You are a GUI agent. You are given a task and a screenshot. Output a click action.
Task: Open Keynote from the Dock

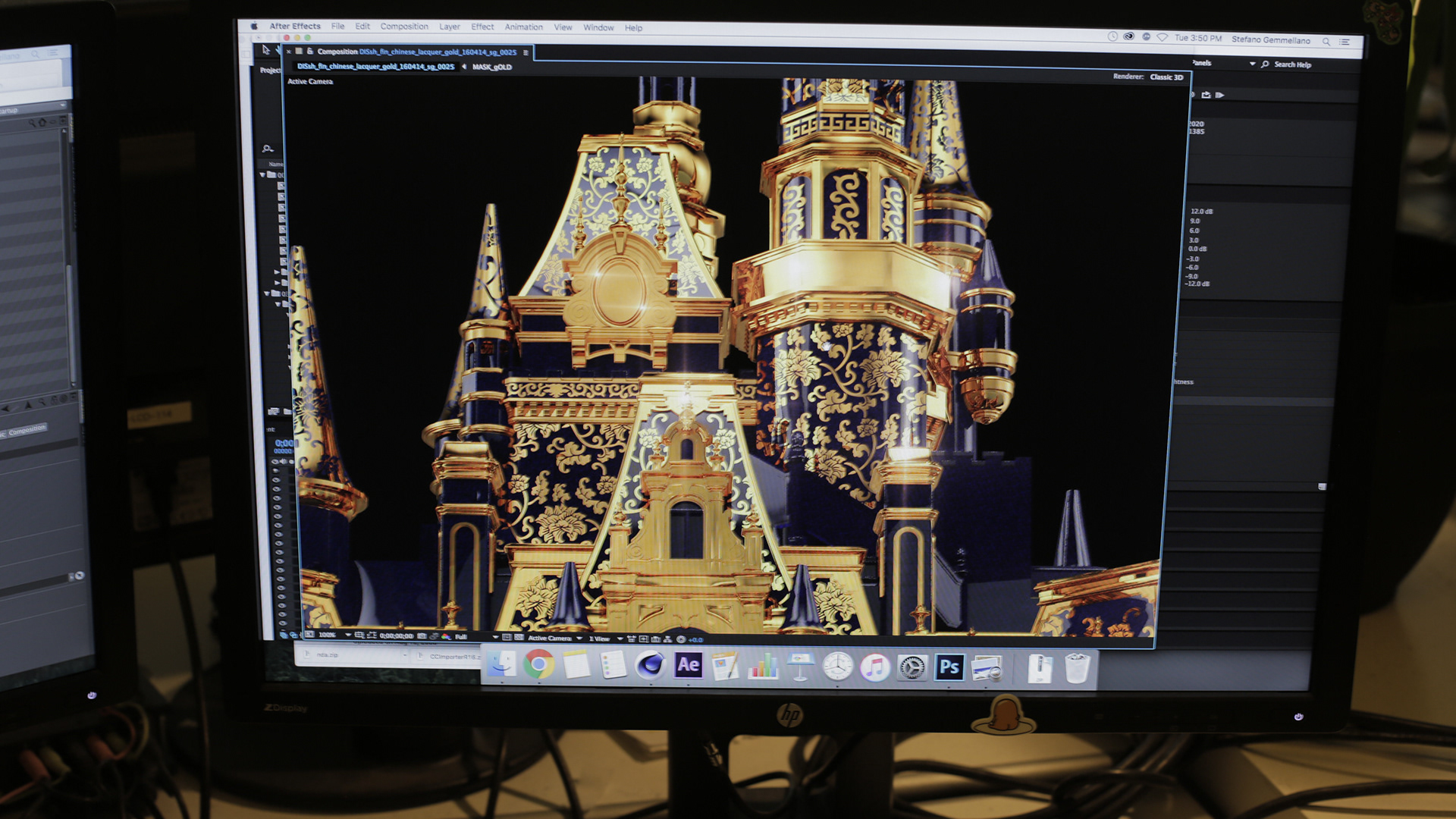800,667
